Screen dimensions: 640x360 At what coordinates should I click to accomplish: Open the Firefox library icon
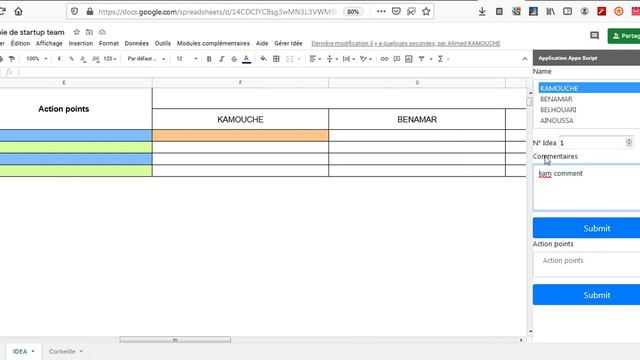(x=550, y=11)
